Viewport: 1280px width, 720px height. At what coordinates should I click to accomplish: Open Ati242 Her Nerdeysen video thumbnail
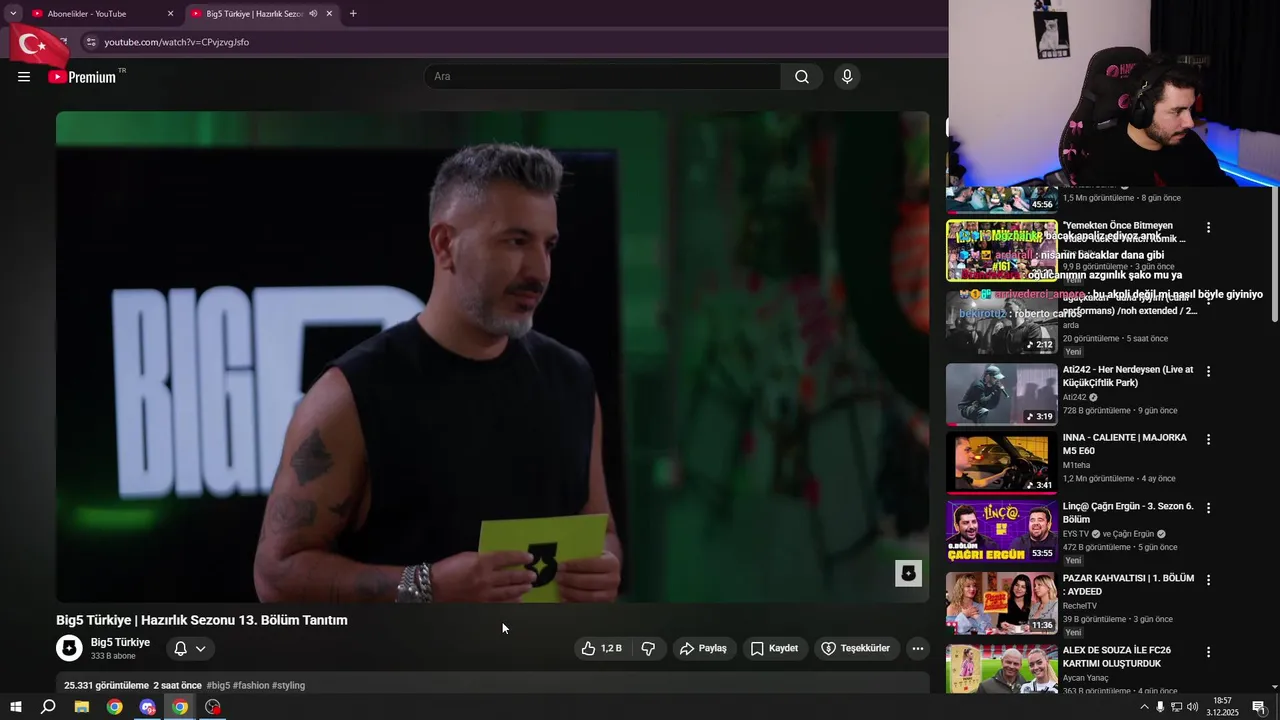click(x=1001, y=394)
